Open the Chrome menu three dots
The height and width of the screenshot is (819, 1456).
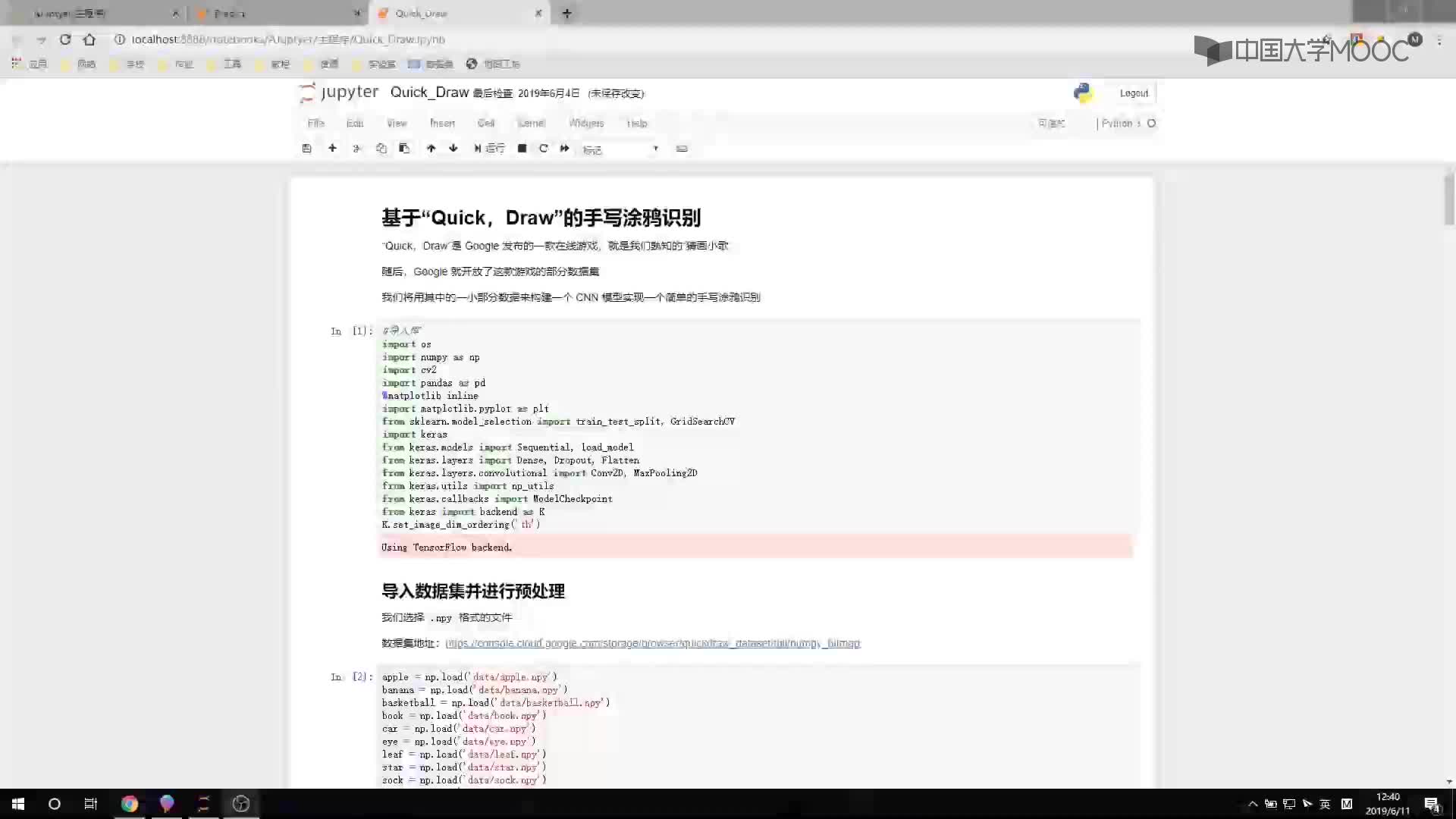pos(1439,40)
